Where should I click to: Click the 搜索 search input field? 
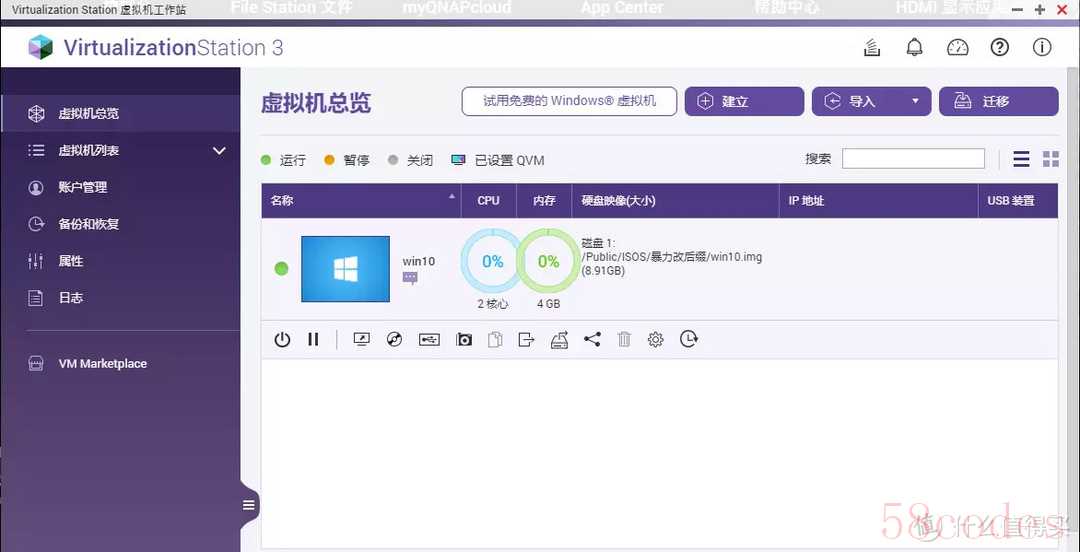913,159
